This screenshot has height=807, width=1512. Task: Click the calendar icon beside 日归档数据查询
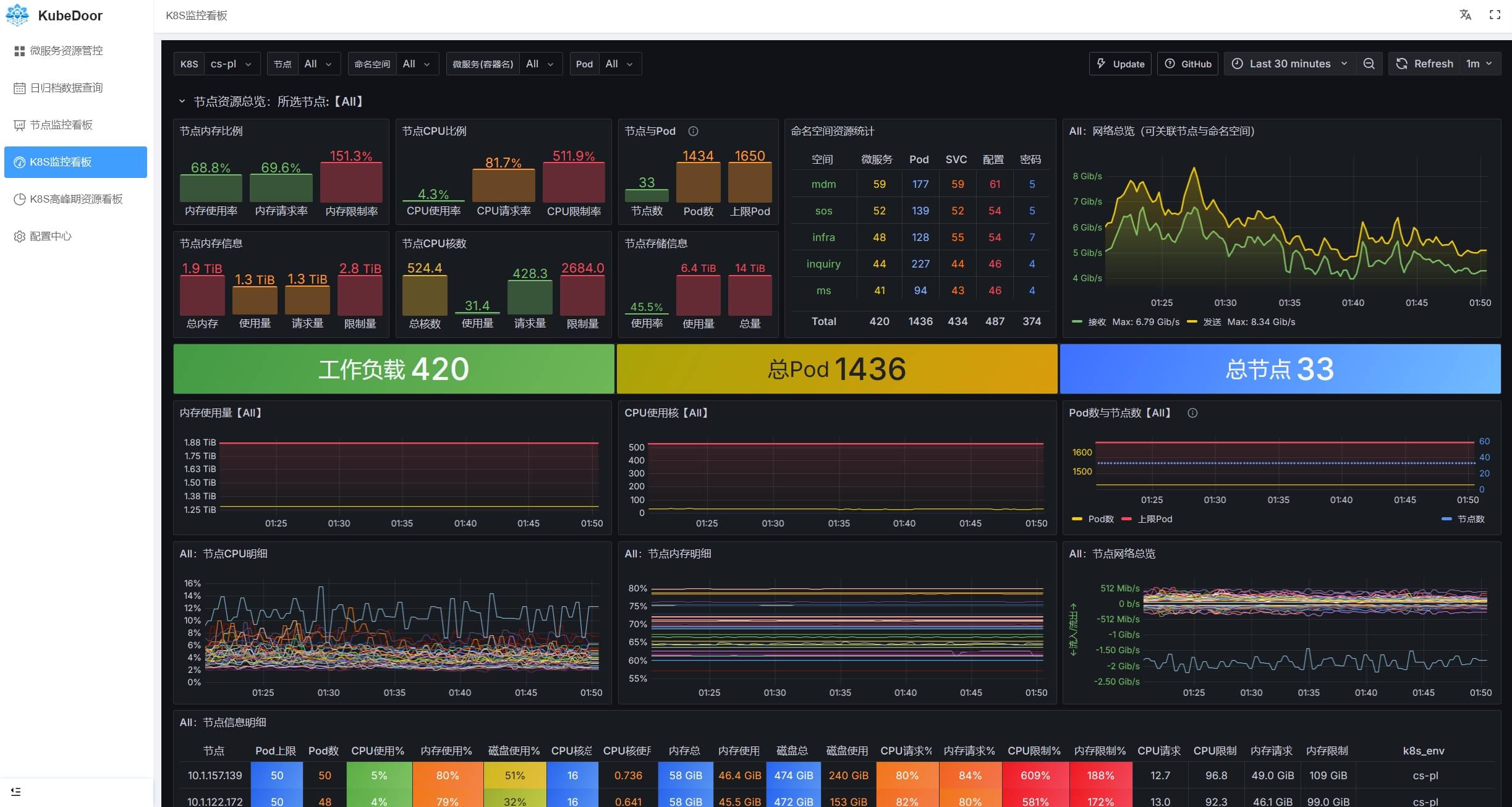click(x=19, y=88)
